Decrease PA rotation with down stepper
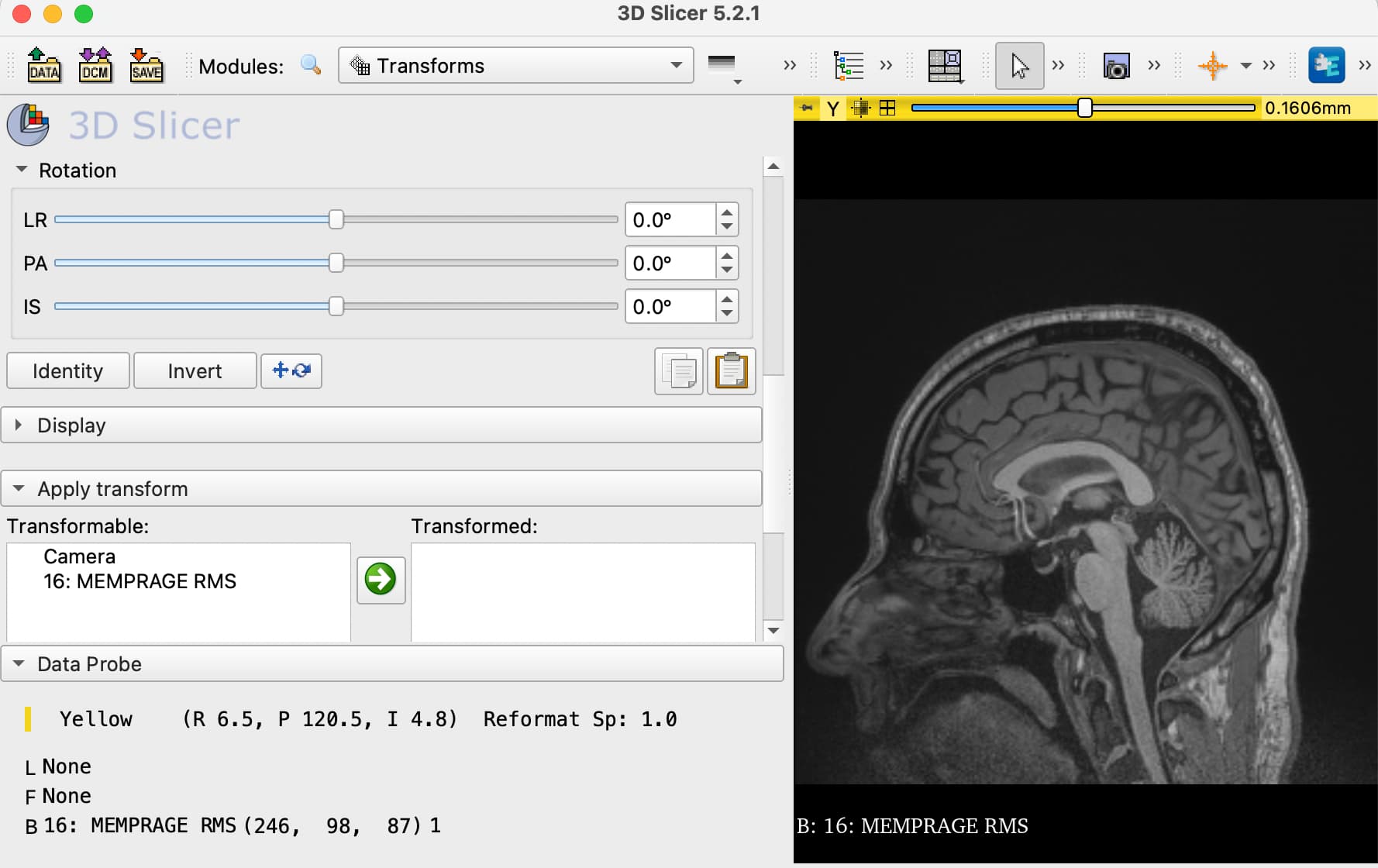 [x=726, y=270]
